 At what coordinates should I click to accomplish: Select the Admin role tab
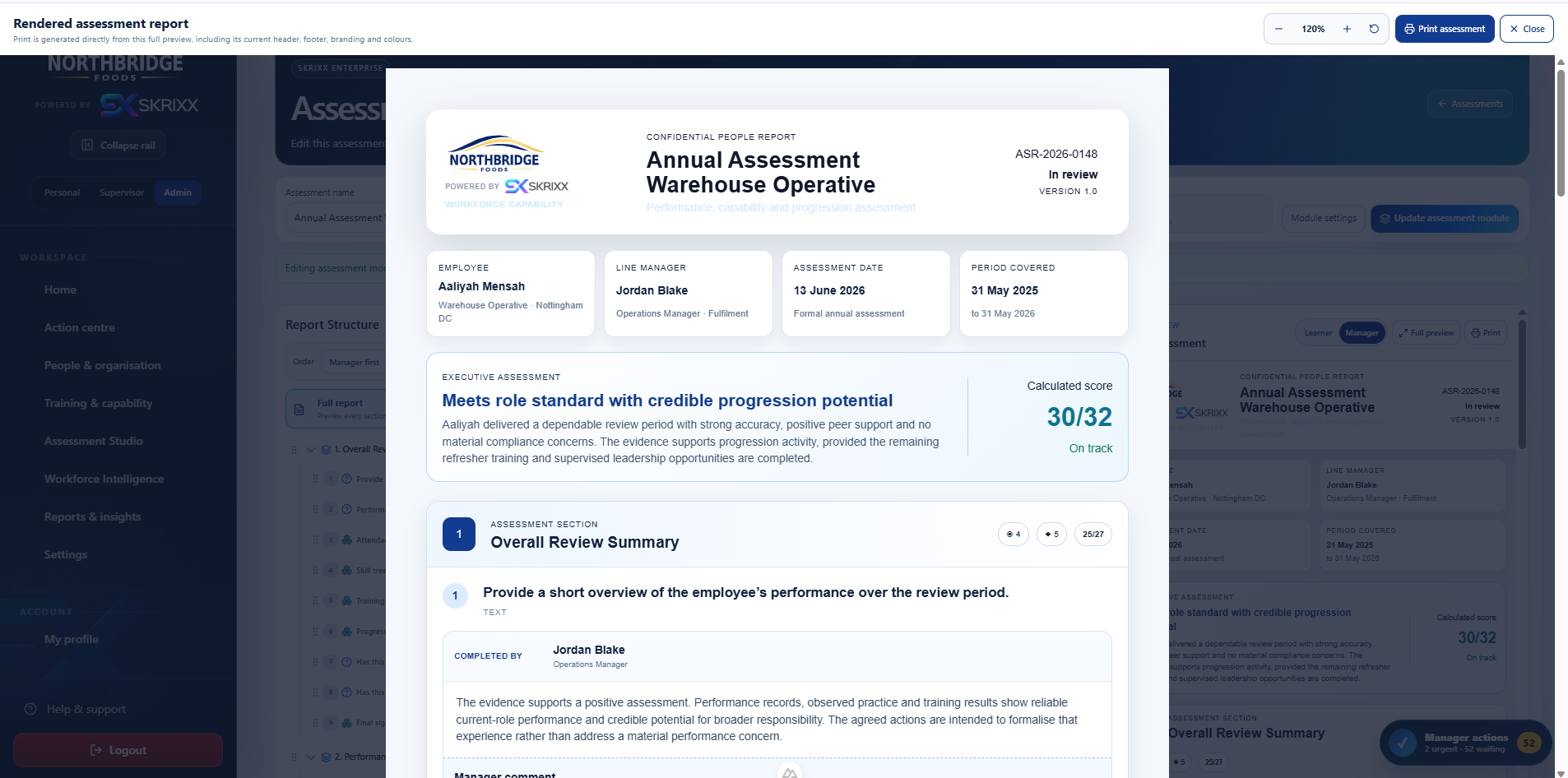pos(178,192)
